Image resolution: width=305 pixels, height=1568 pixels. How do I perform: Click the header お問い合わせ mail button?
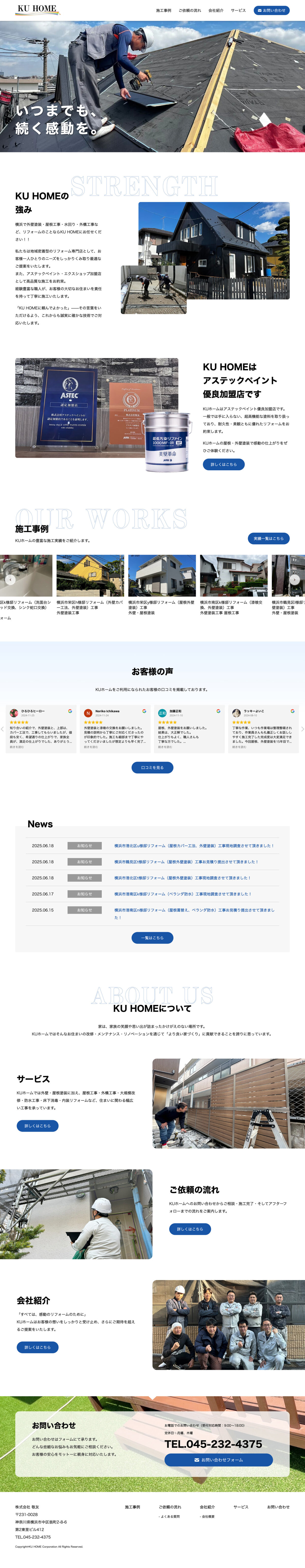pyautogui.click(x=271, y=10)
